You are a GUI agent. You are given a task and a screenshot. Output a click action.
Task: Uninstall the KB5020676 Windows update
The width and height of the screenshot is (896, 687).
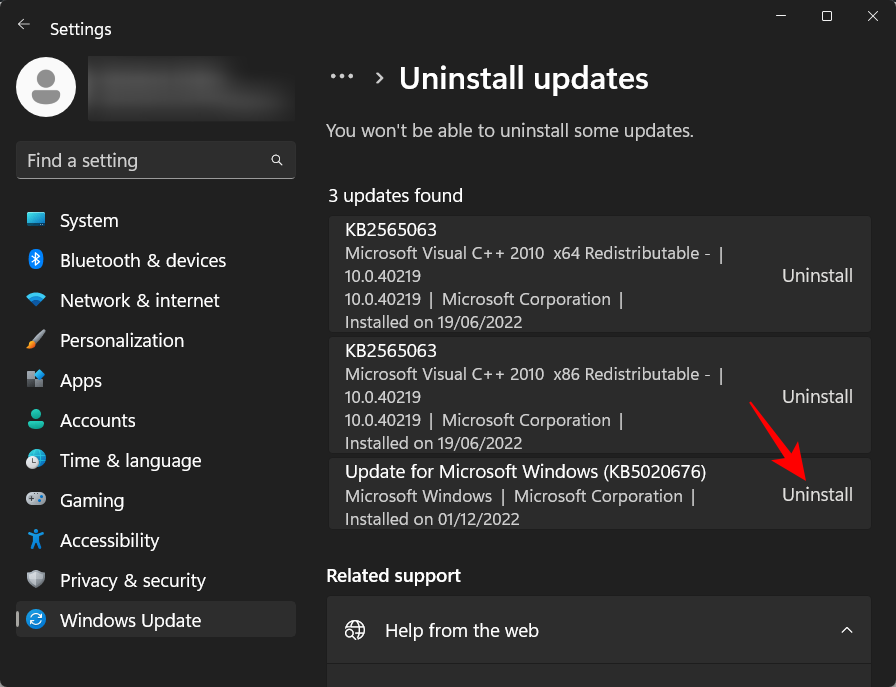coord(817,494)
